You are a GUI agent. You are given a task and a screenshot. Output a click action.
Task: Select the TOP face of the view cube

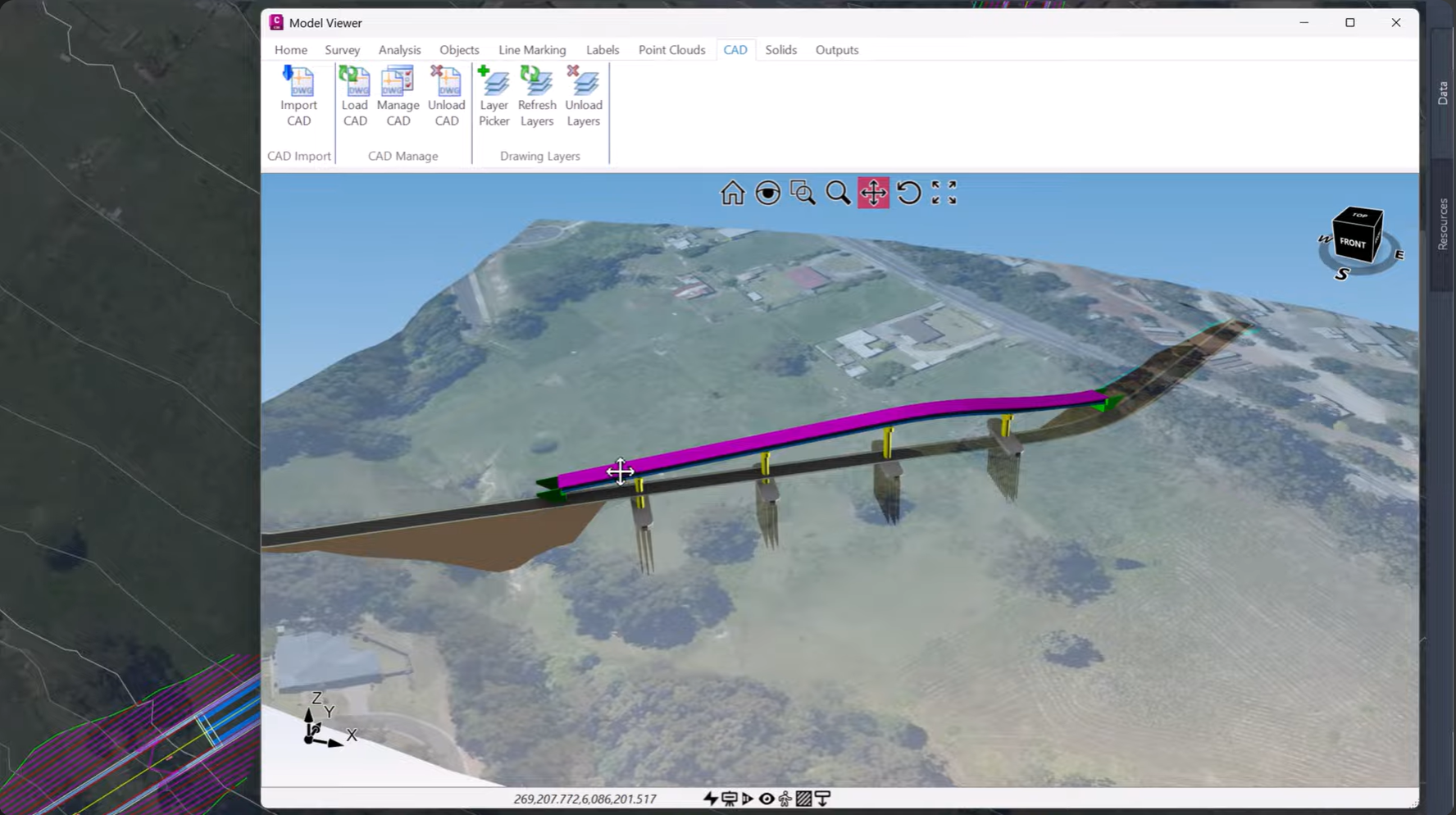(x=1361, y=215)
